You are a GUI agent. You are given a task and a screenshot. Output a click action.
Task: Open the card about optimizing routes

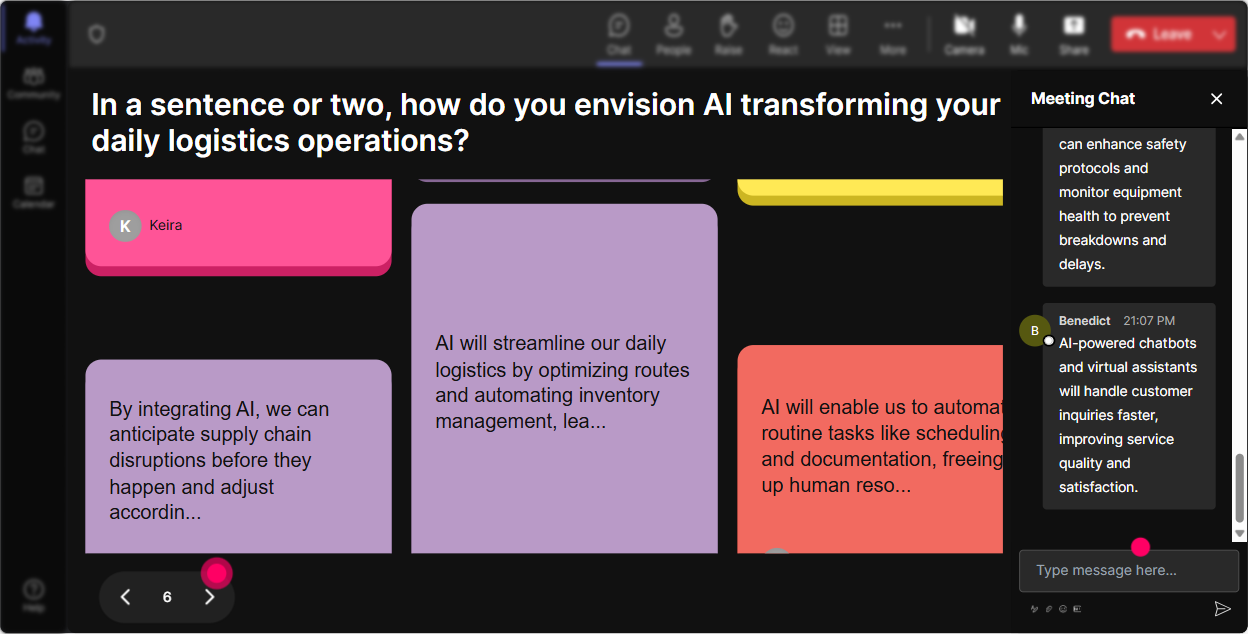(x=564, y=379)
